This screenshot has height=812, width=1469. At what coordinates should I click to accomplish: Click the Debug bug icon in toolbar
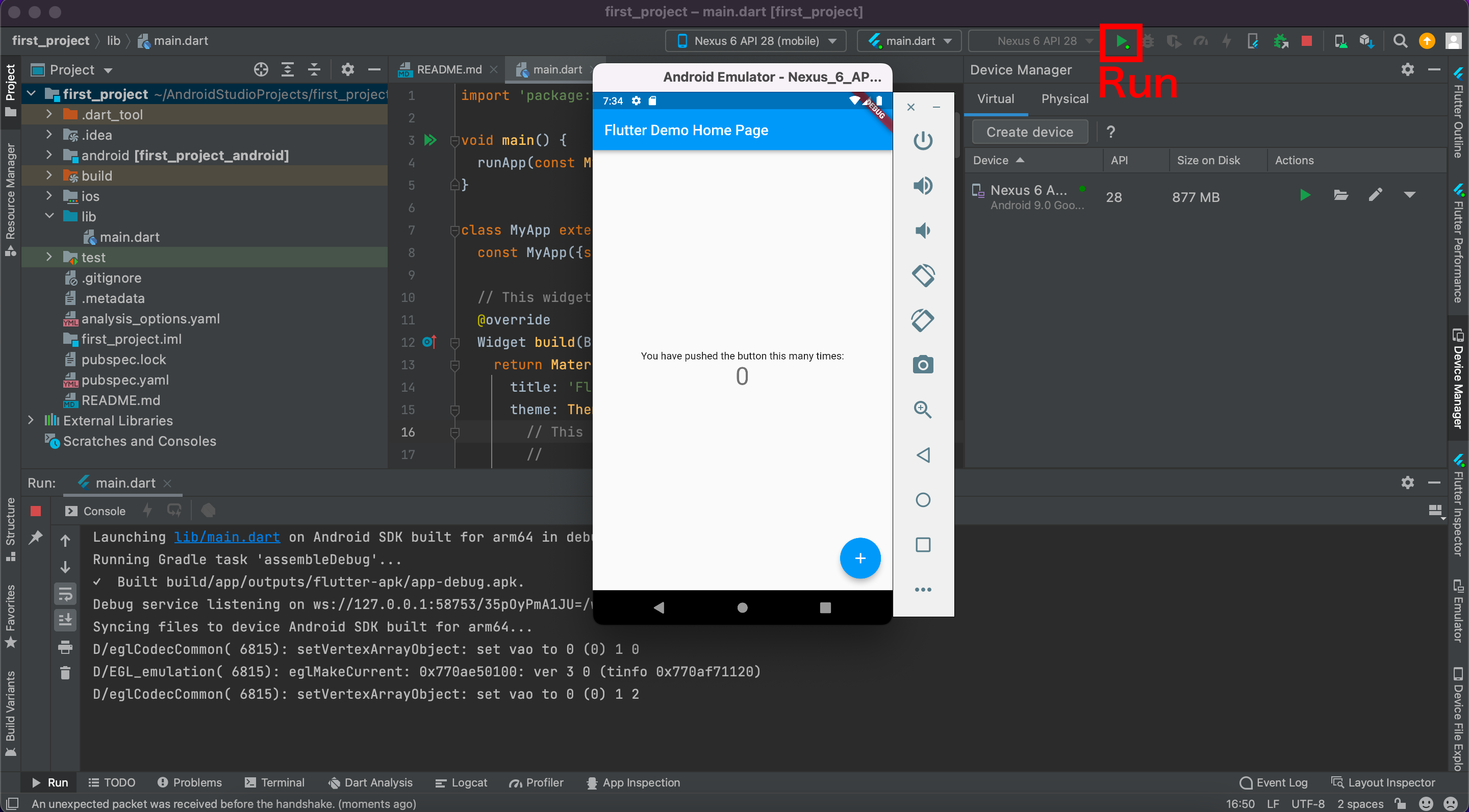(x=1148, y=41)
